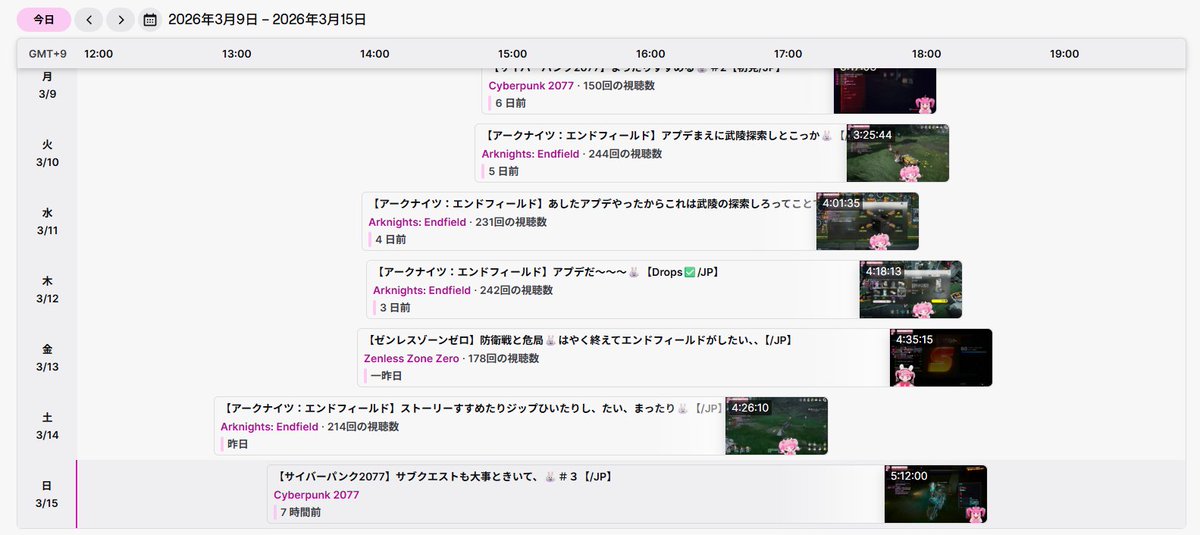Click the GMT+9 timezone label
The height and width of the screenshot is (535, 1200).
pos(48,54)
